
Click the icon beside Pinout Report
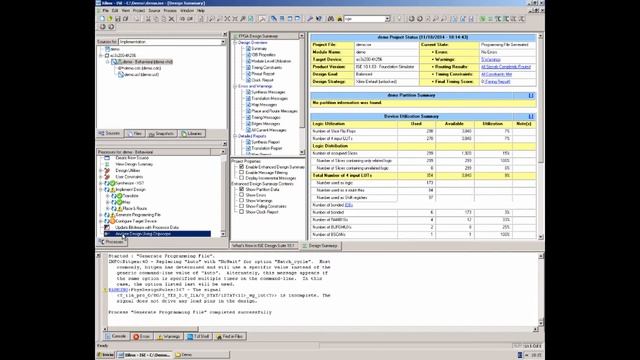click(248, 74)
